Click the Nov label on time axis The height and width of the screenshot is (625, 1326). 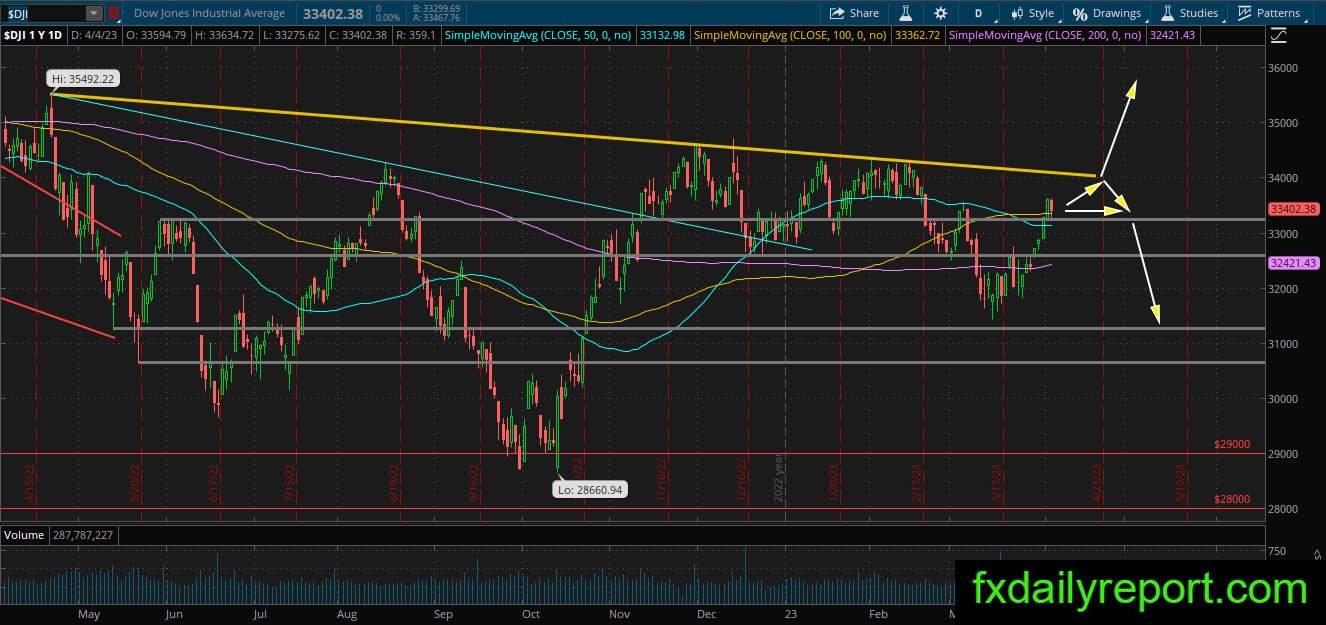[619, 615]
